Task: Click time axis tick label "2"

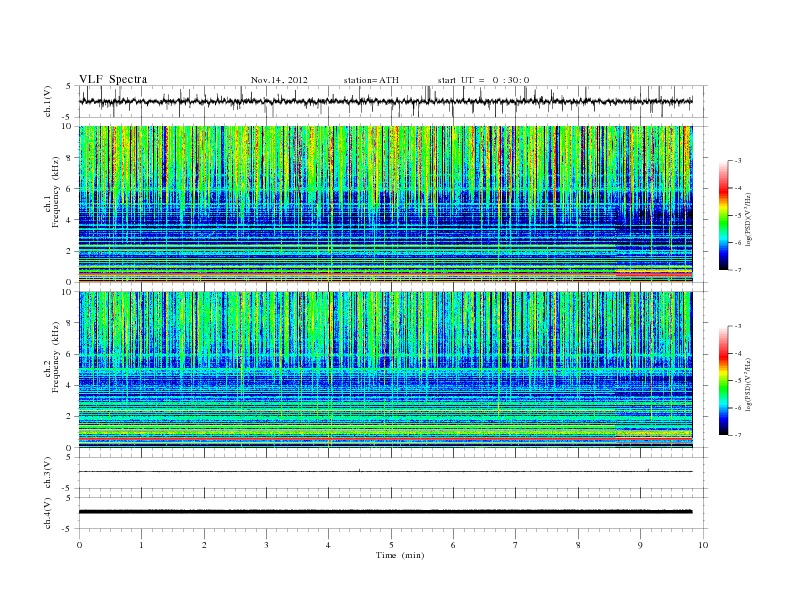Action: (204, 545)
